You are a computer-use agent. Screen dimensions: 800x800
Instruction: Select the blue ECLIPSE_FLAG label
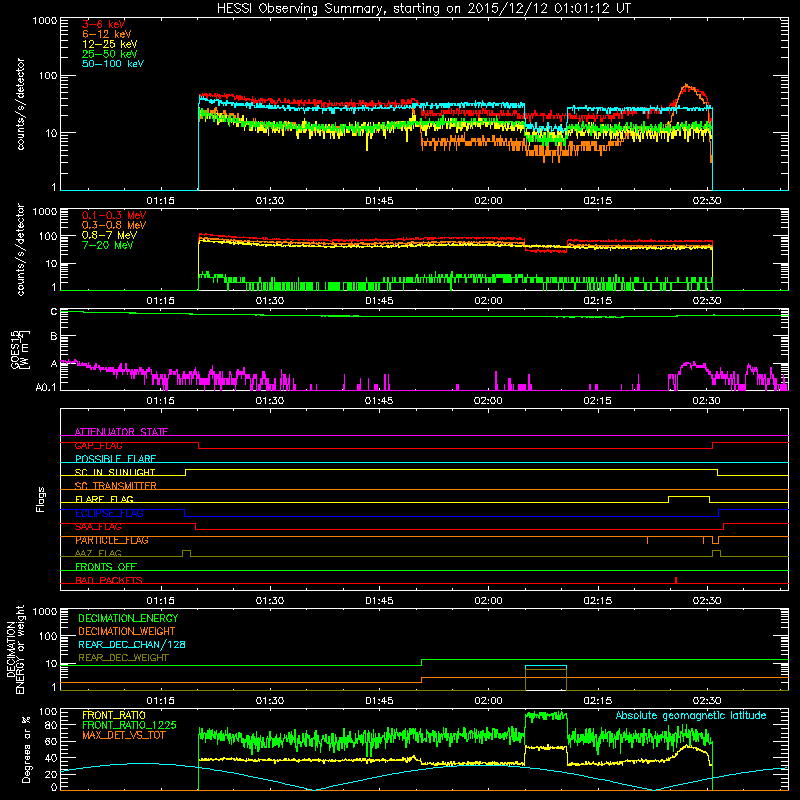(109, 513)
